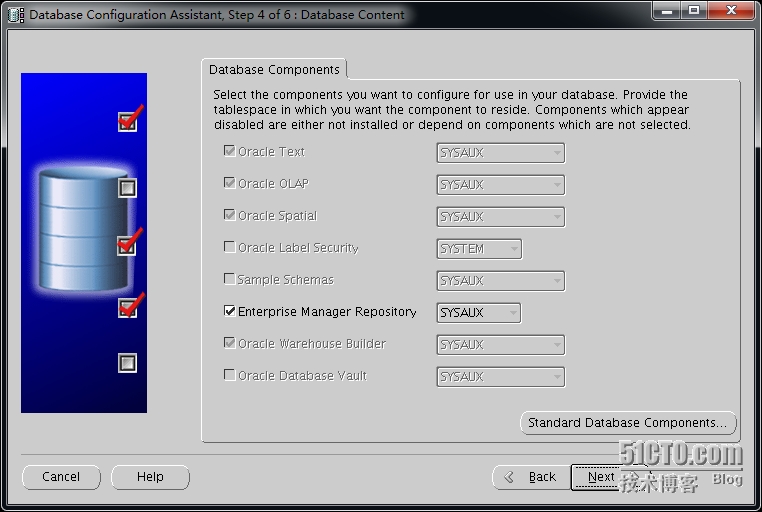Open the Help button
The height and width of the screenshot is (512, 762).
pyautogui.click(x=150, y=477)
